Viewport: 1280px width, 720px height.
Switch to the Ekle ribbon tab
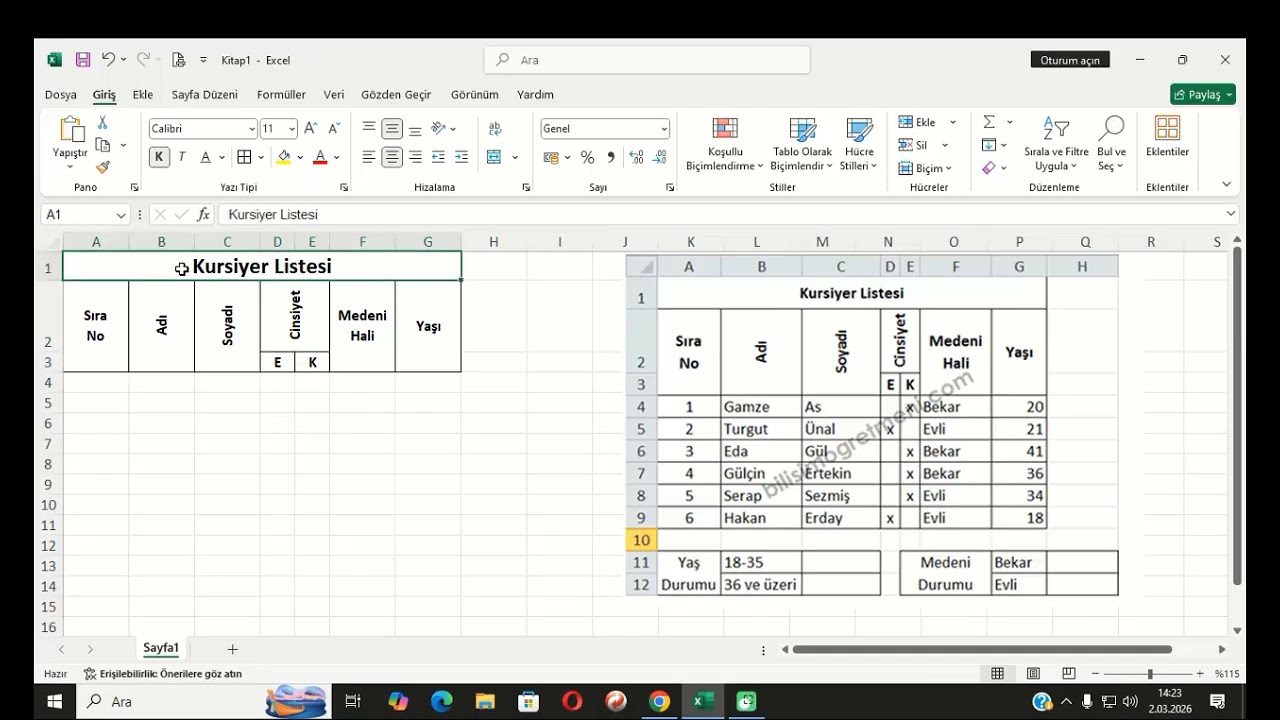point(143,95)
